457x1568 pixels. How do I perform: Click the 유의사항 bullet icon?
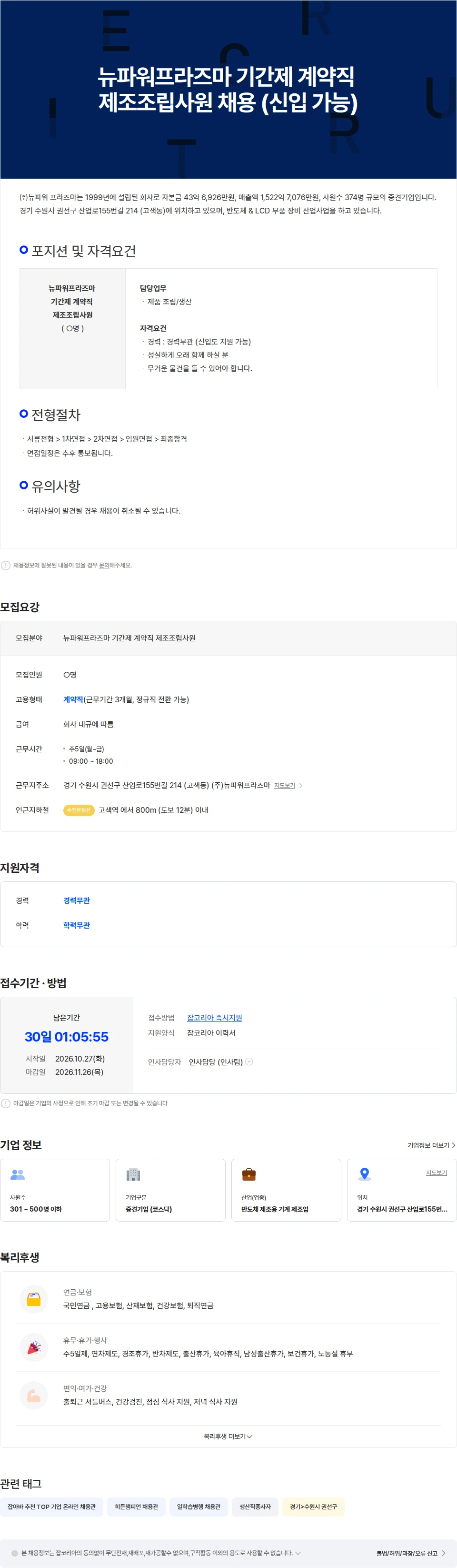[x=24, y=485]
